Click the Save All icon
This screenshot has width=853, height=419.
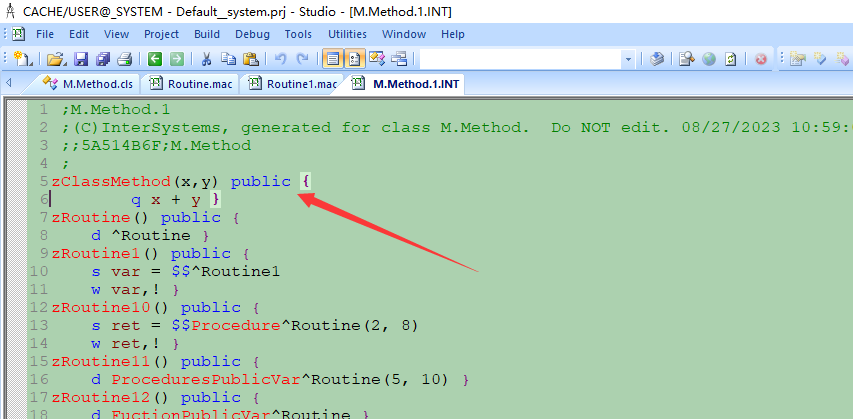[x=103, y=59]
